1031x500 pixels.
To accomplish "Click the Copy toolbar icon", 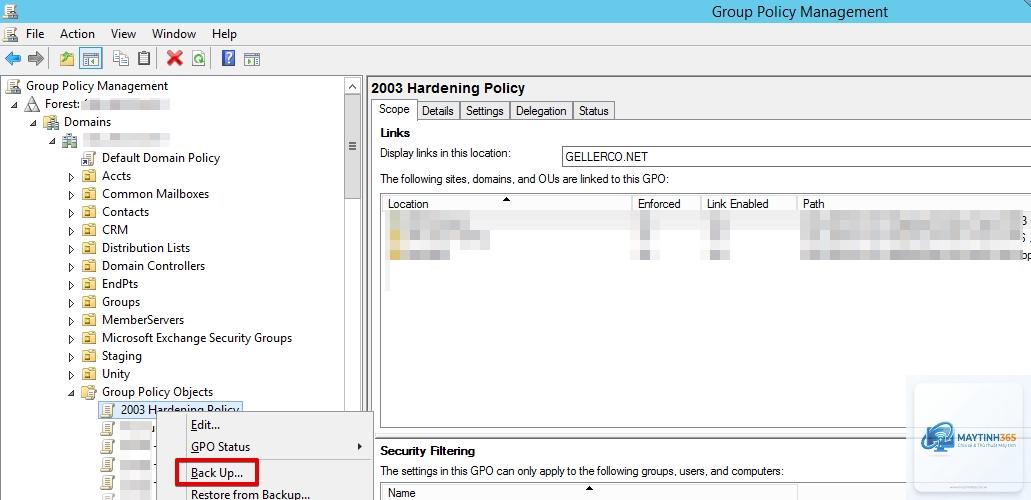I will coord(121,59).
